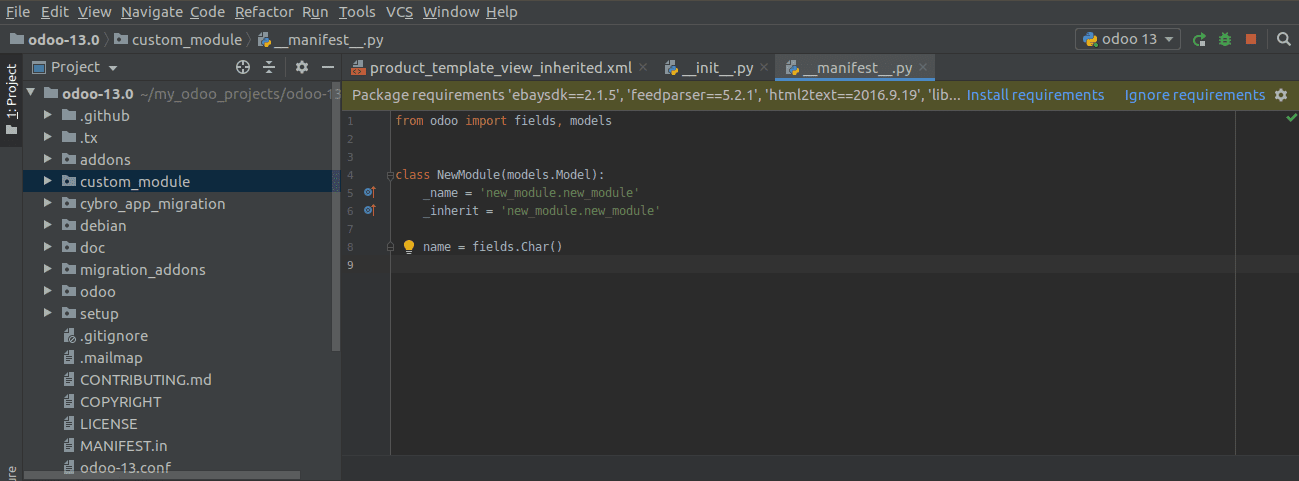Click the override gutter icon on line 5

pyautogui.click(x=369, y=192)
